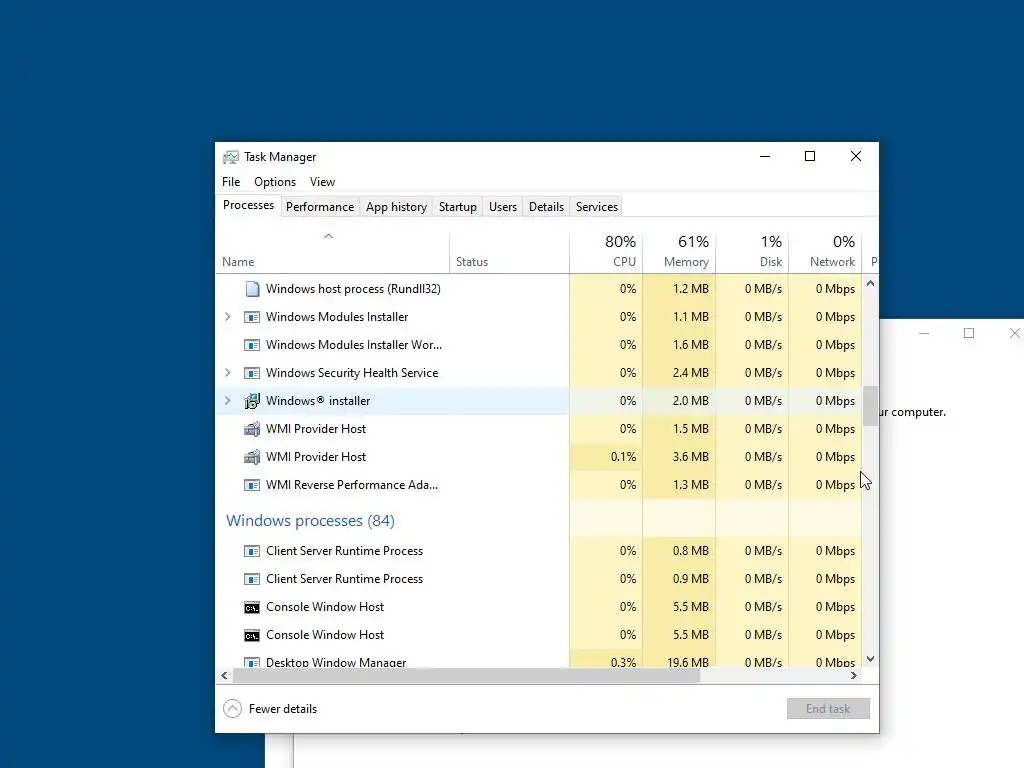
Task: Select the Desktop Window Manager row
Action: click(539, 660)
